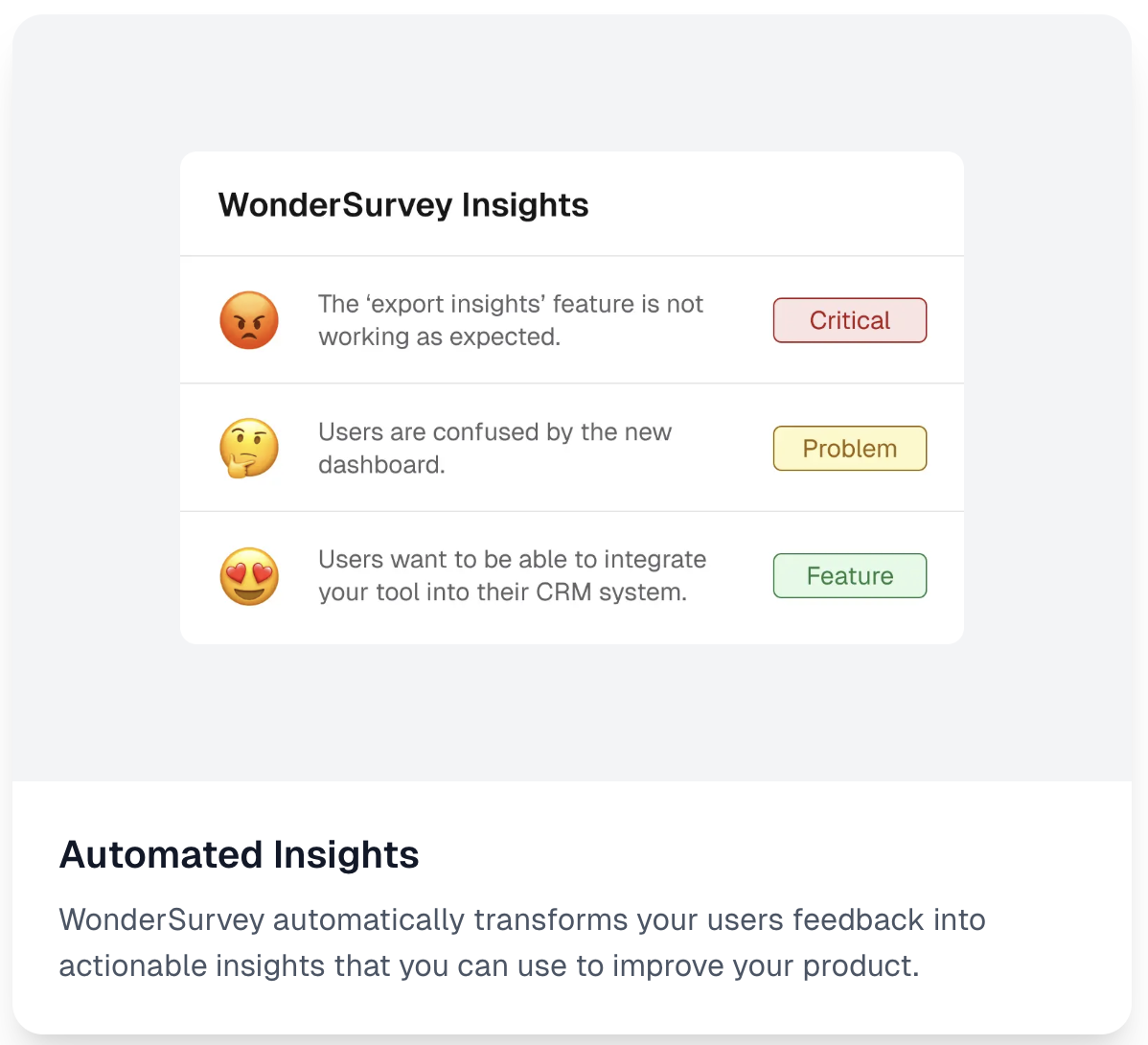Click the 'working as expected.' text line
Screen dimensions: 1148x1045
point(439,337)
